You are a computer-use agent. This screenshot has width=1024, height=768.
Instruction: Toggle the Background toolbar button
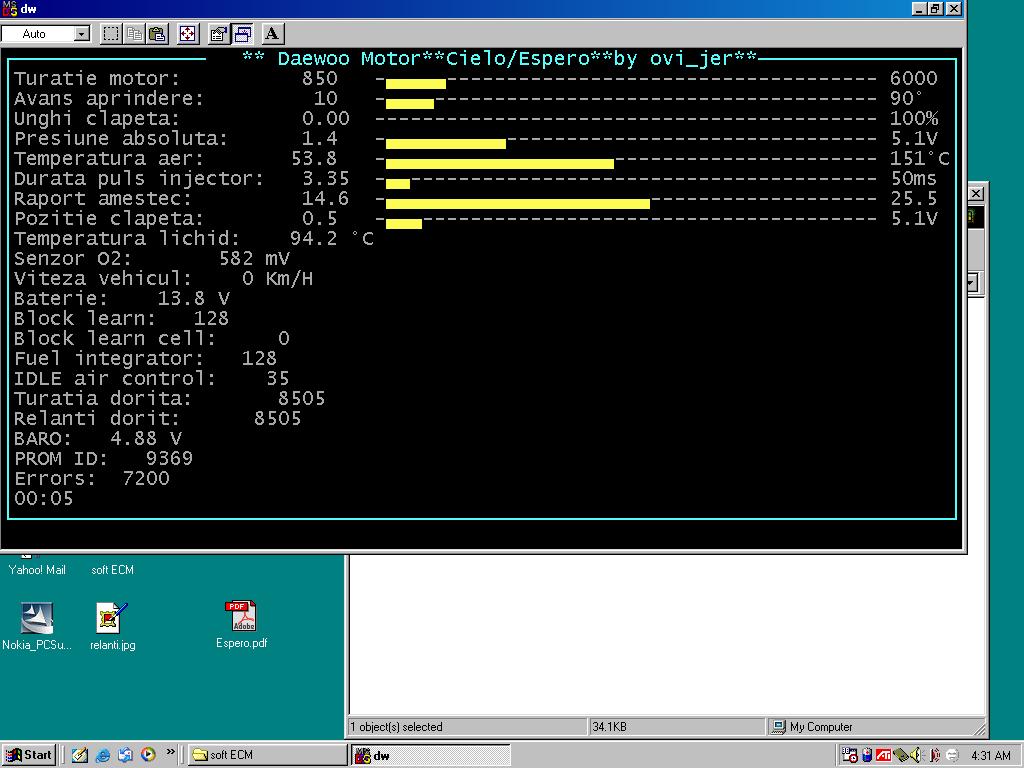[x=242, y=34]
